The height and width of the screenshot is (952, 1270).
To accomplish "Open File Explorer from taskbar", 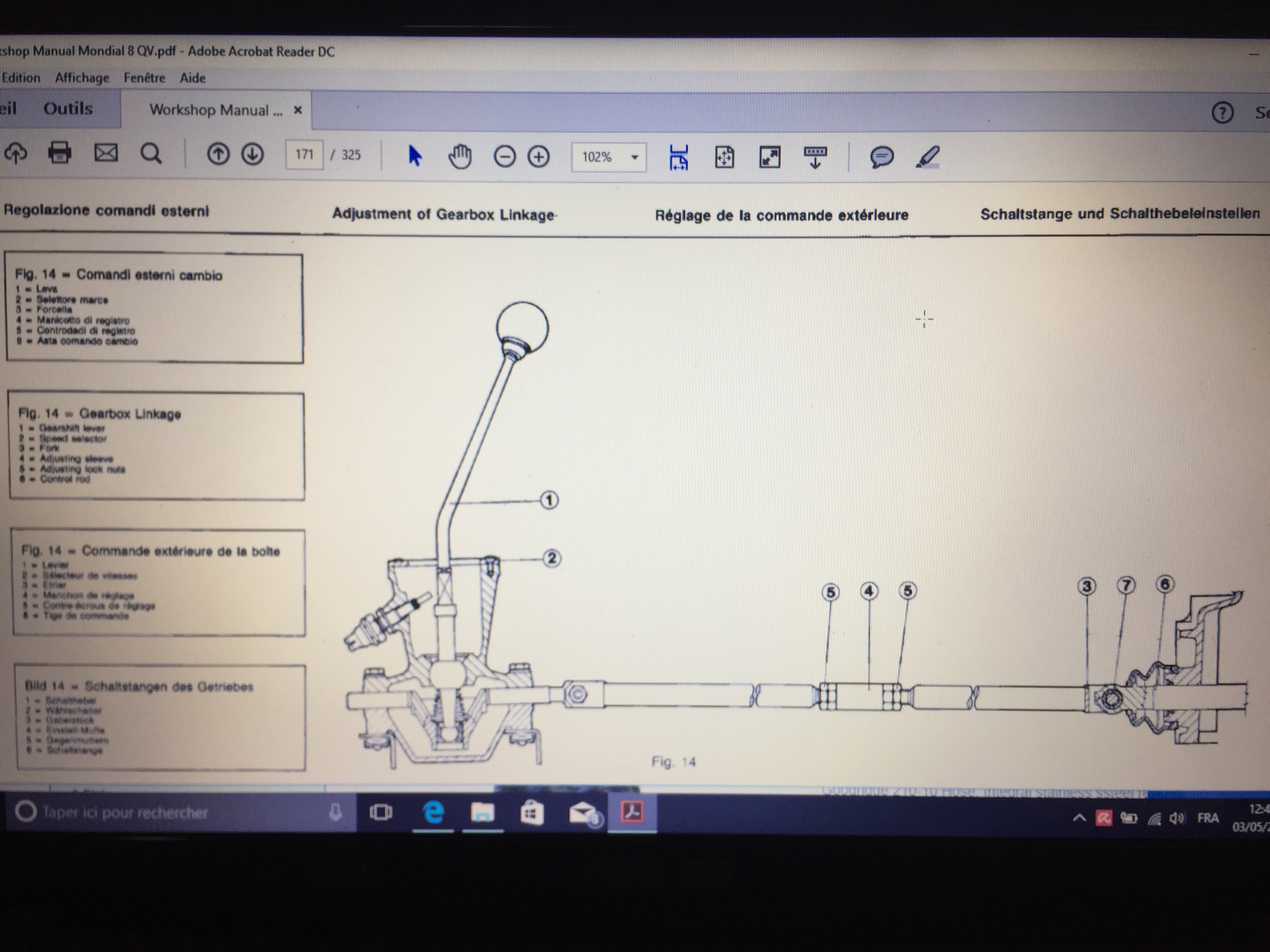I will [482, 812].
